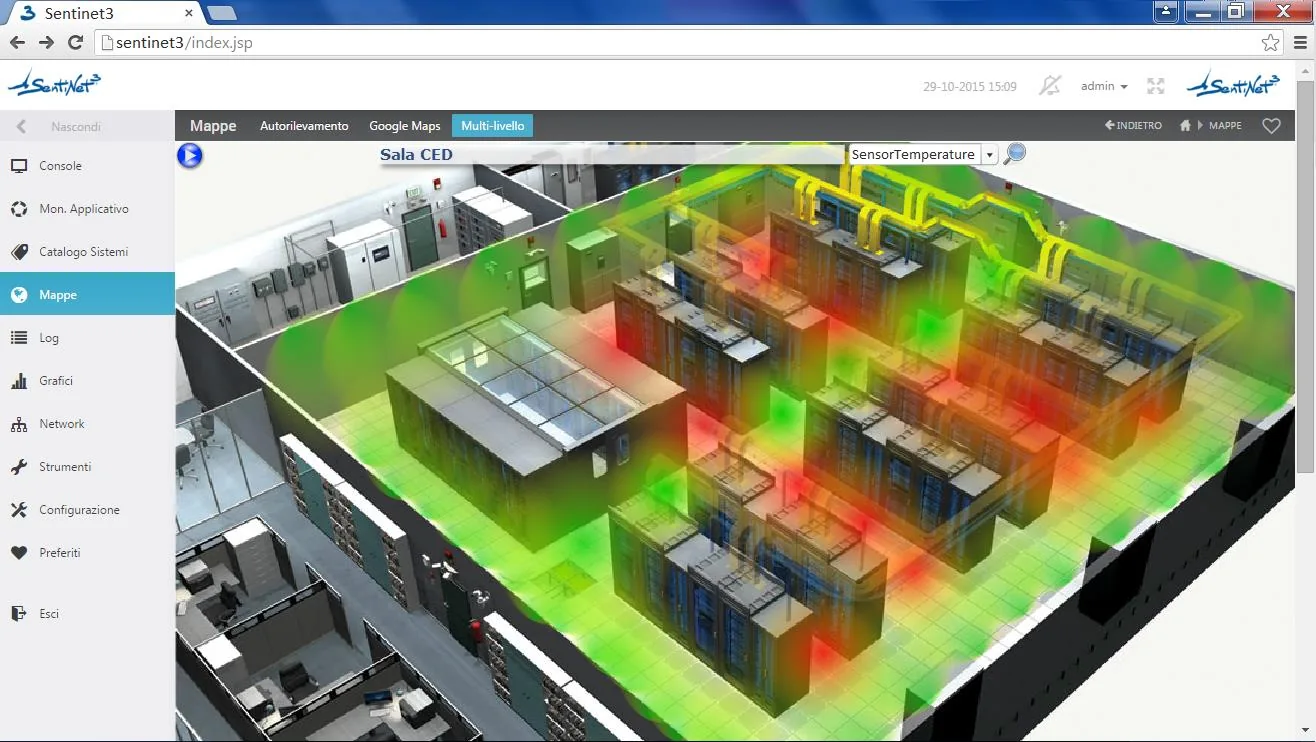The height and width of the screenshot is (742, 1316).
Task: Select Mappe in the sidebar
Action: click(x=87, y=295)
